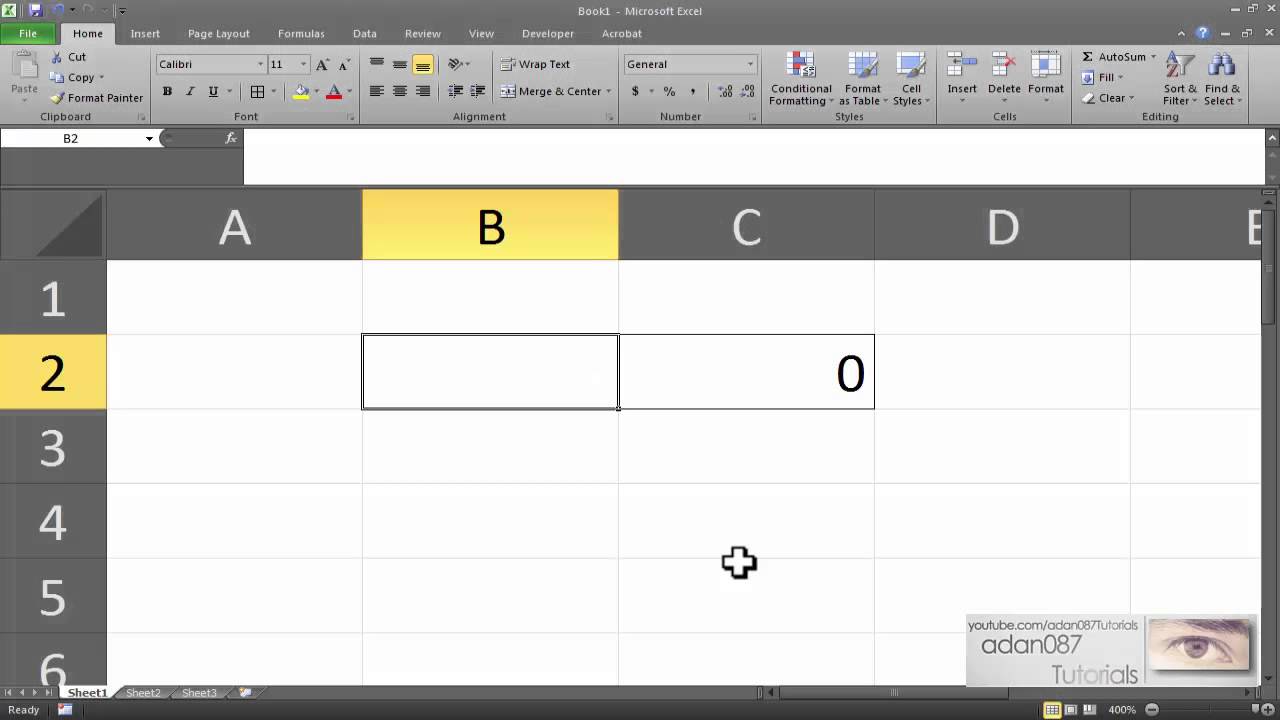Click the Fill Color yellow swatch
This screenshot has width=1280, height=720.
301,91
